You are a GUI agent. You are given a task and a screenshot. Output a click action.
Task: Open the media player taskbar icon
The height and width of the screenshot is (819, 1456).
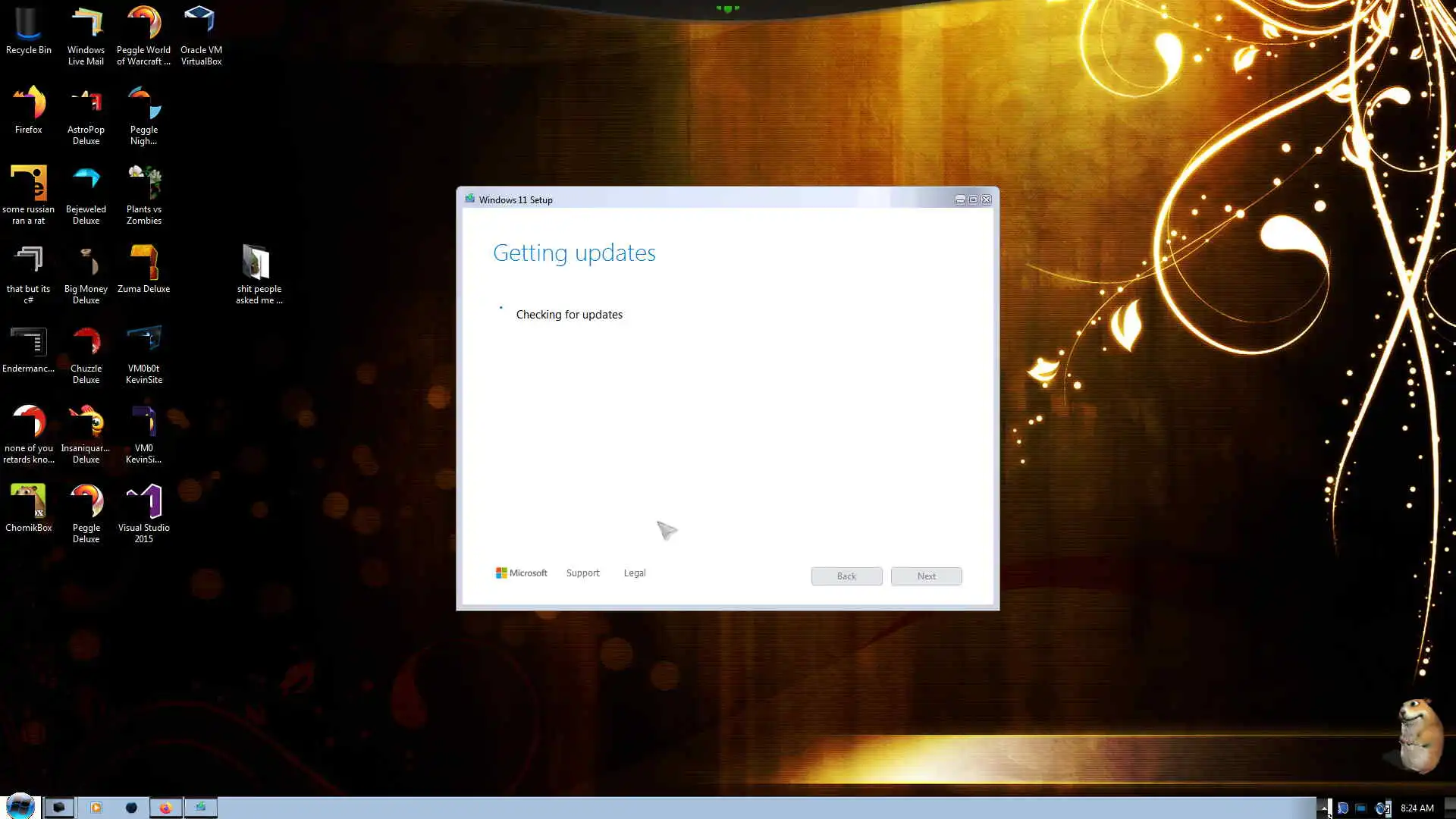pyautogui.click(x=96, y=808)
